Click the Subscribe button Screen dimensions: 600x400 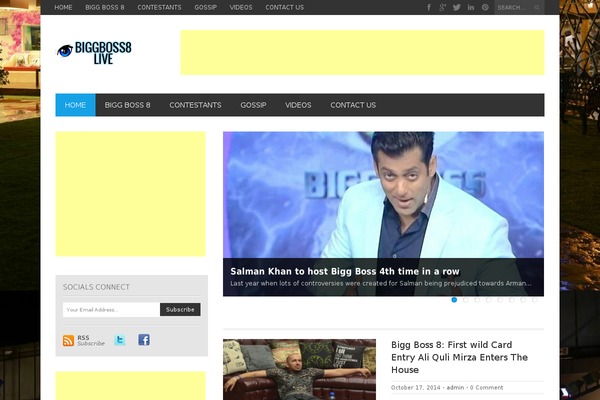(180, 310)
